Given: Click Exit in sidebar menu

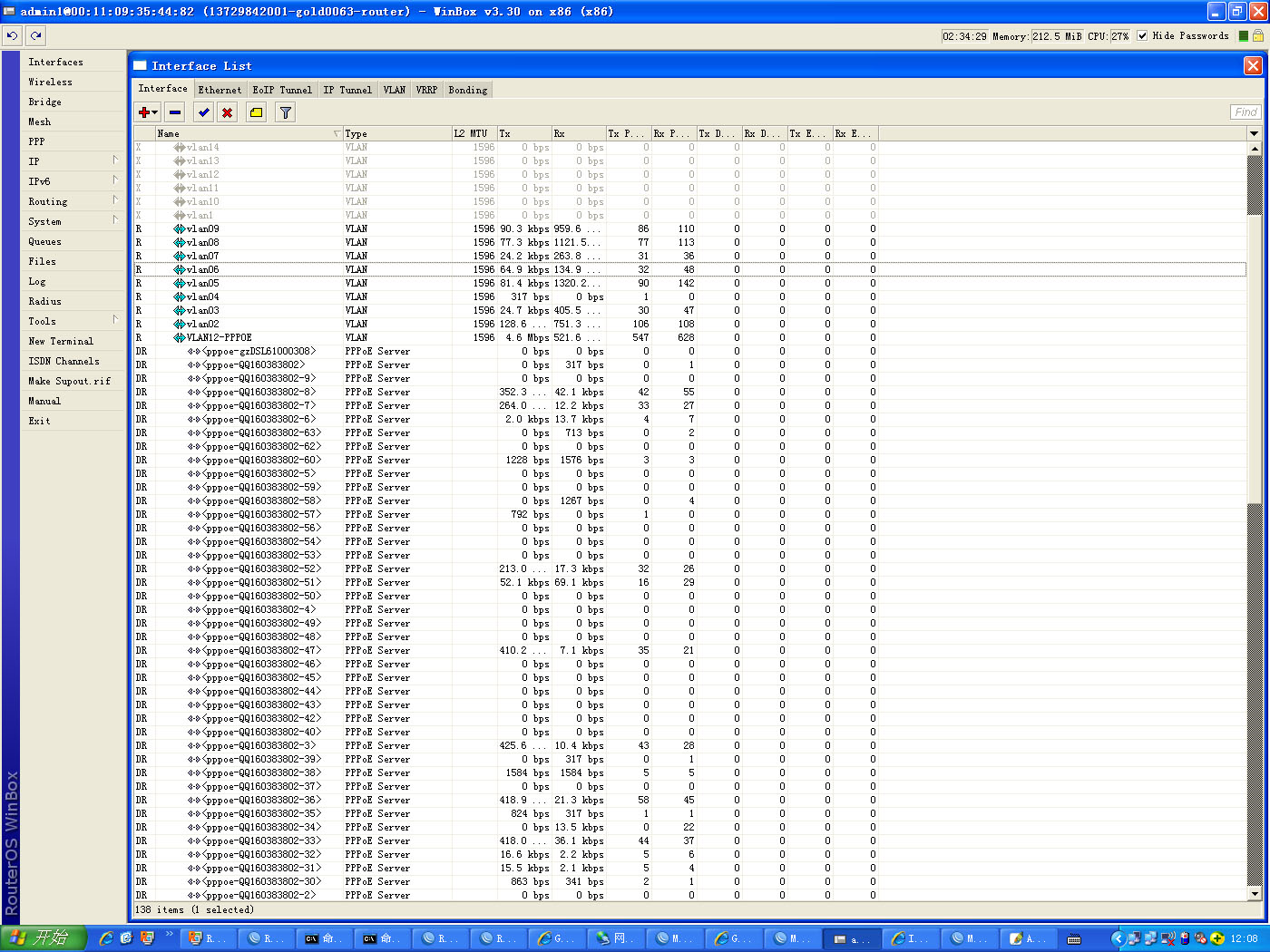Looking at the screenshot, I should (74, 421).
